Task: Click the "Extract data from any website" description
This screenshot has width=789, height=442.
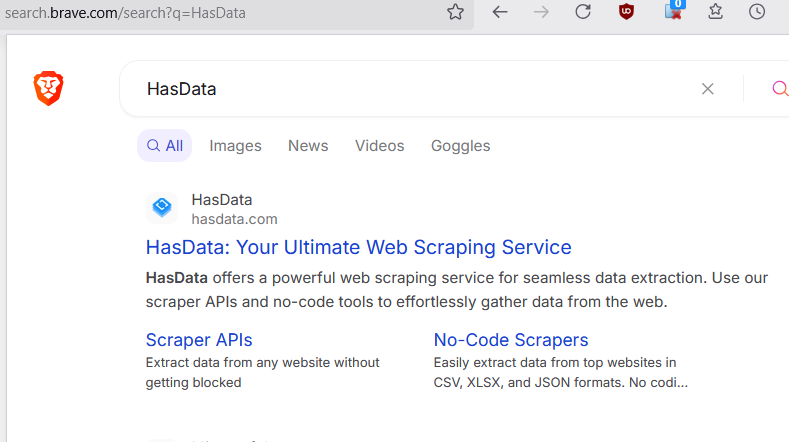Action: click(x=262, y=373)
